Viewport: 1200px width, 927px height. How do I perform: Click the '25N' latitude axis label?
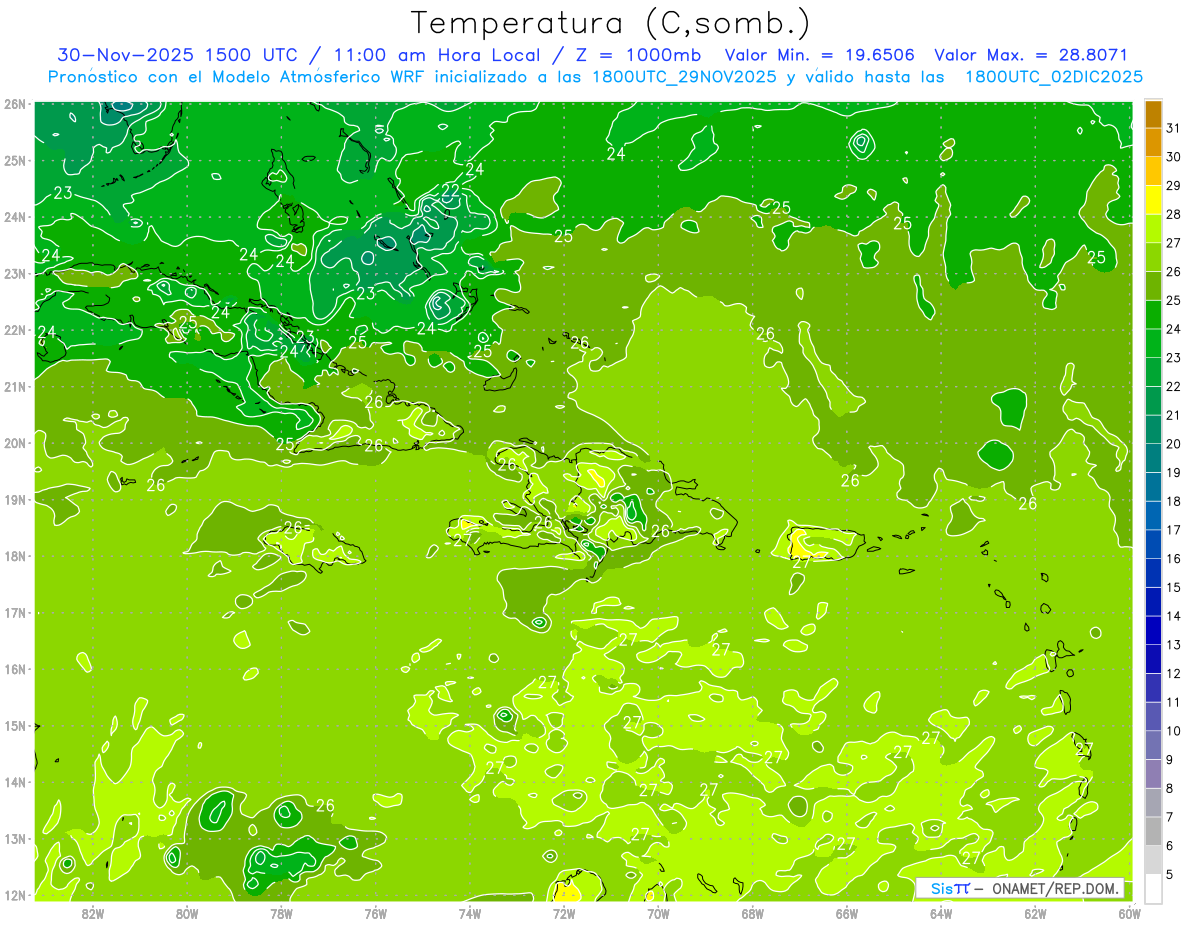coord(14,161)
